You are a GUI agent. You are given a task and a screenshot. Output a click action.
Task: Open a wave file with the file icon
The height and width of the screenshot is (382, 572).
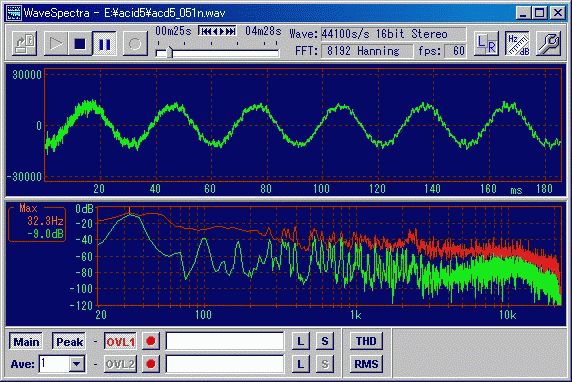pyautogui.click(x=24, y=43)
